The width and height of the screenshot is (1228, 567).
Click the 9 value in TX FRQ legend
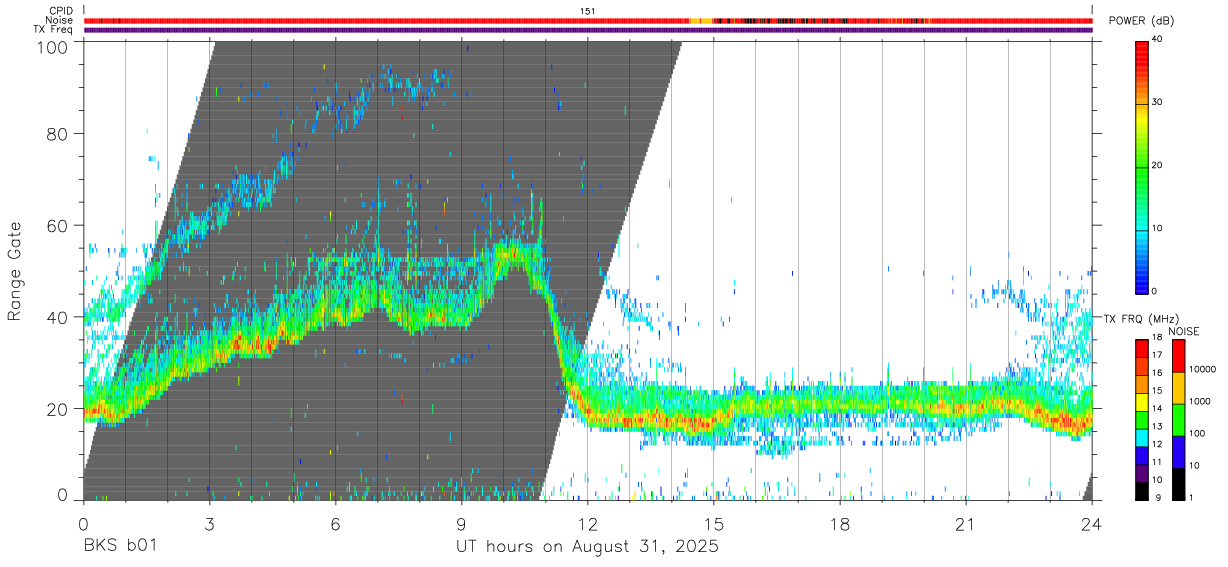tap(1158, 497)
